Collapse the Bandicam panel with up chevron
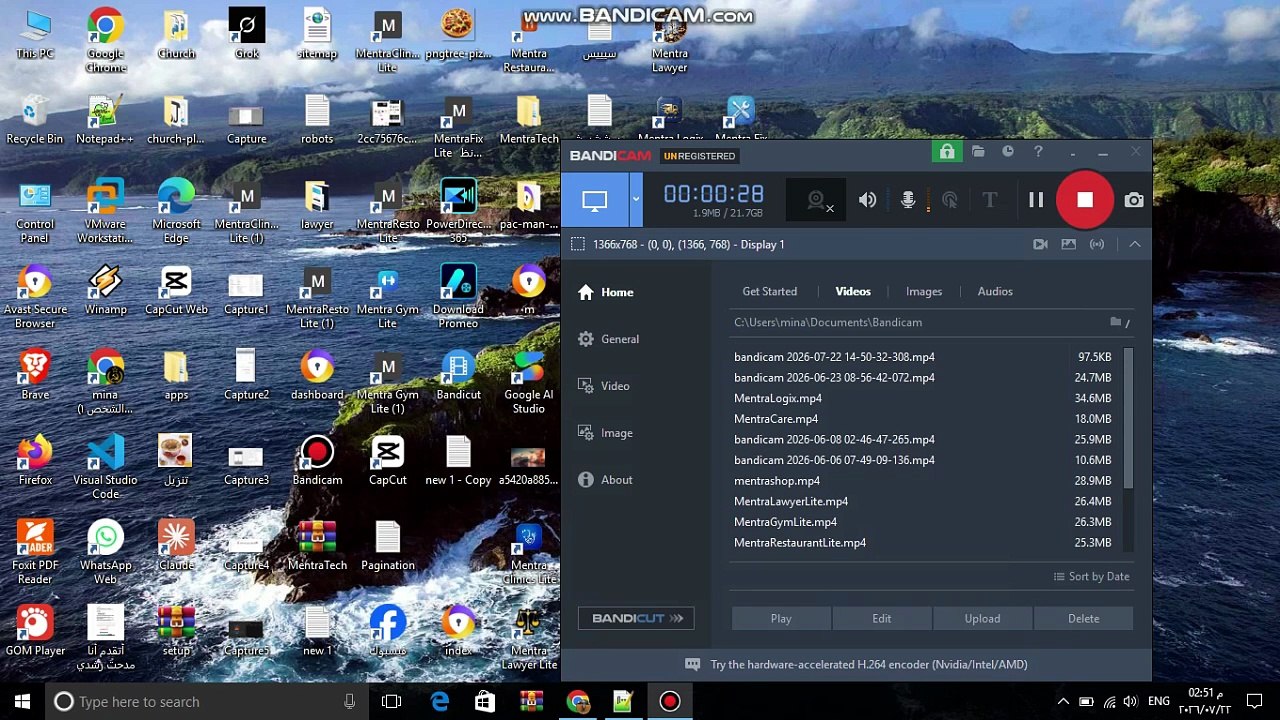This screenshot has height=720, width=1280. (1135, 244)
